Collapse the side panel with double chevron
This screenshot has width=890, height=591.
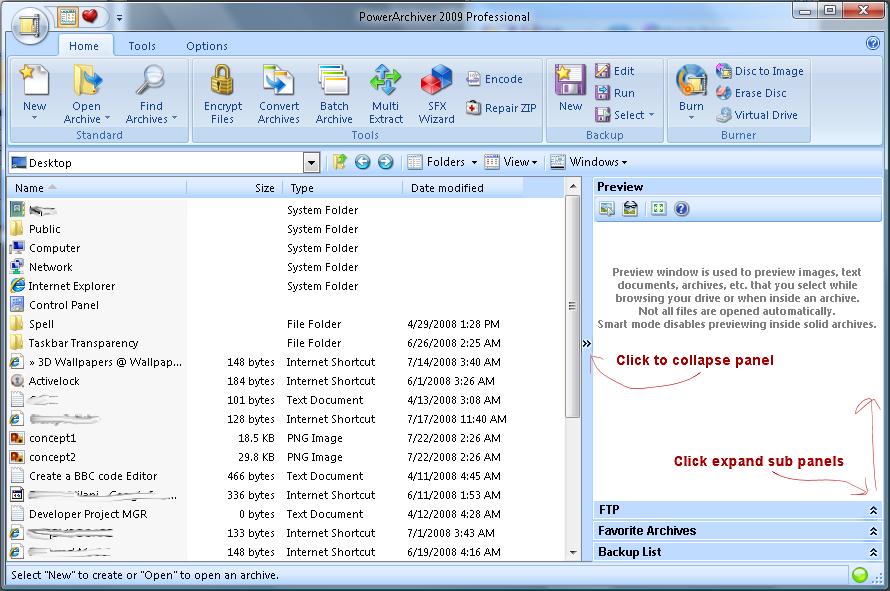(586, 343)
